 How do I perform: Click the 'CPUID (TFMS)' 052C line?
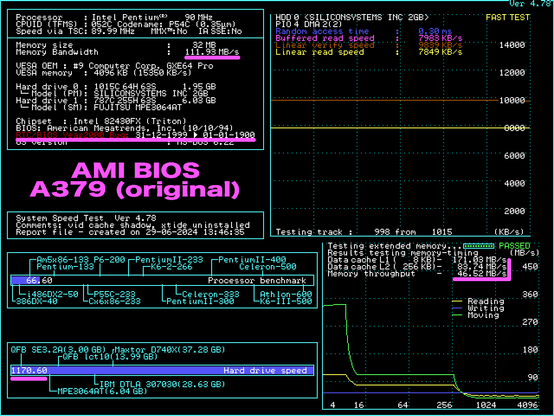126,24
